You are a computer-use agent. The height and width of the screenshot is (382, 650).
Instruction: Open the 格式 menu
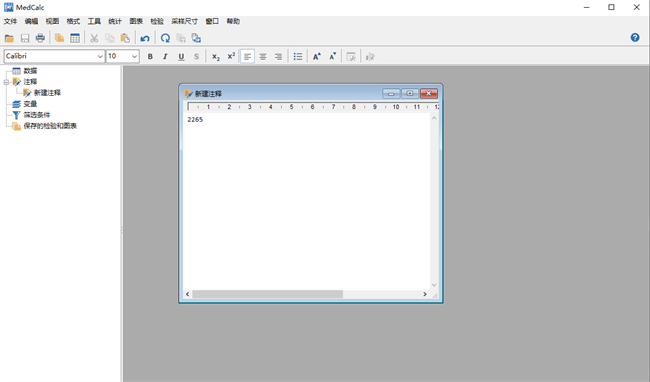[x=73, y=21]
